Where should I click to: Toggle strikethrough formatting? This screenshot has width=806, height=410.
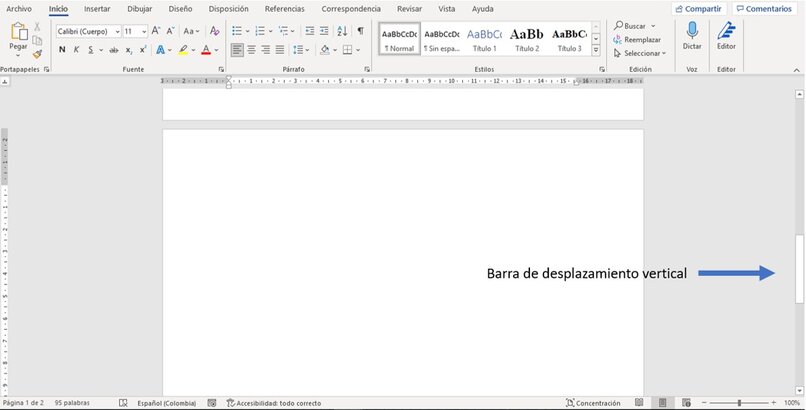pyautogui.click(x=114, y=50)
